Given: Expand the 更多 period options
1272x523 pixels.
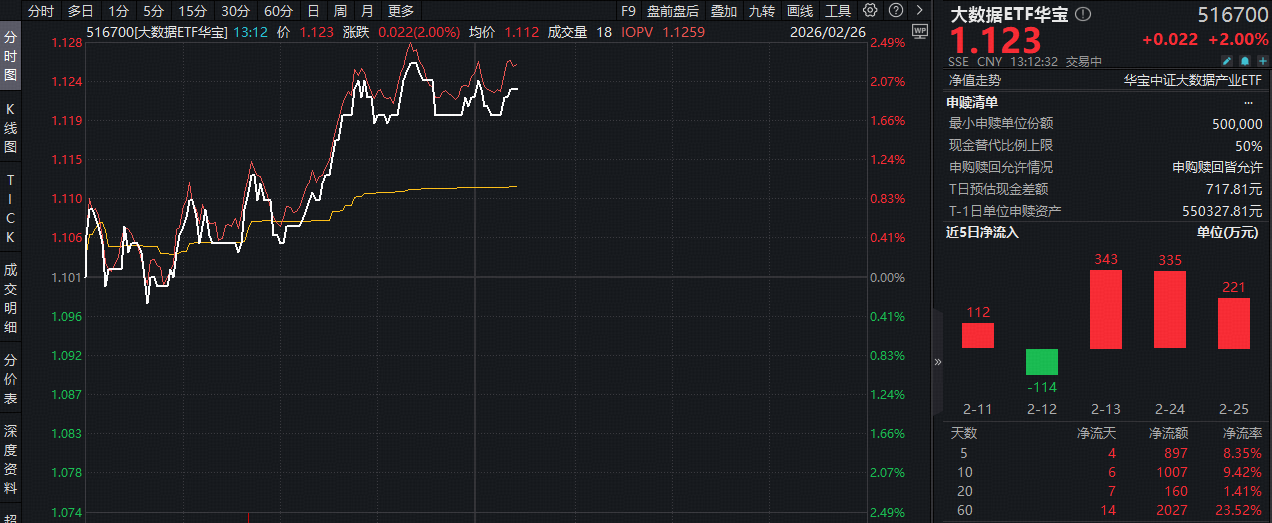Looking at the screenshot, I should 401,11.
